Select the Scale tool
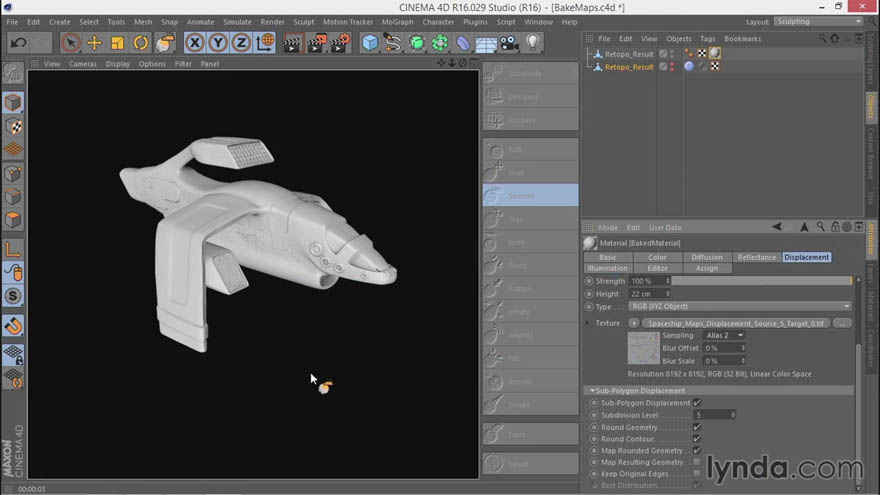880x495 pixels. (x=117, y=43)
